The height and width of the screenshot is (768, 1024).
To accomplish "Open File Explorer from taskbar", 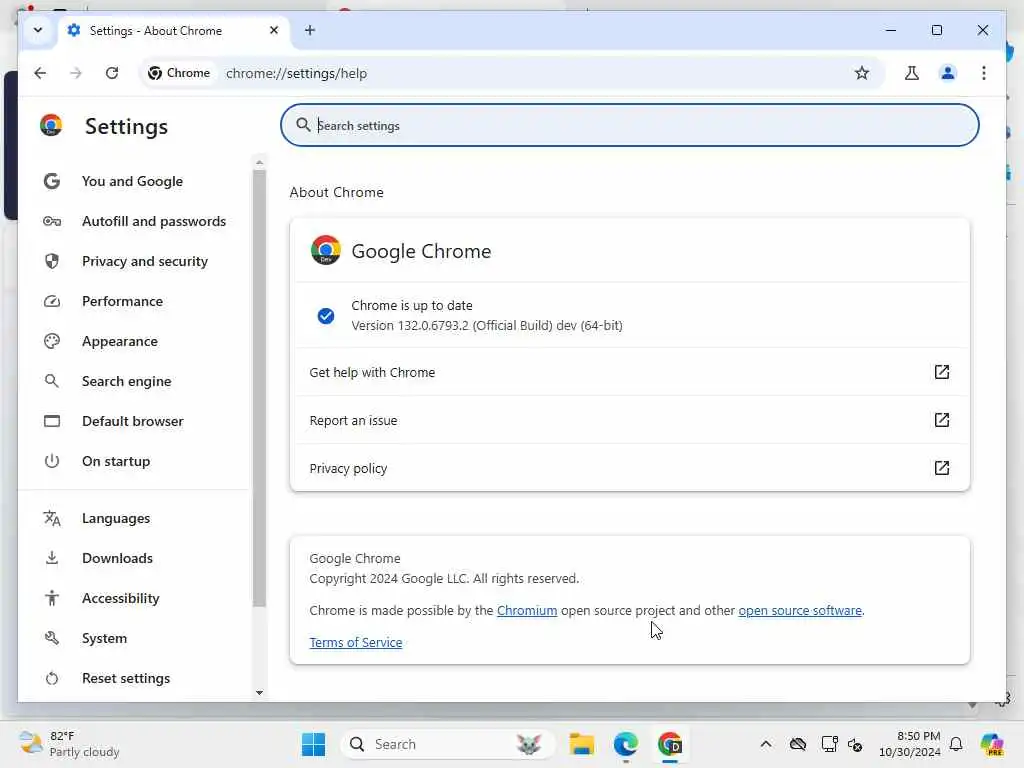I will click(x=581, y=744).
